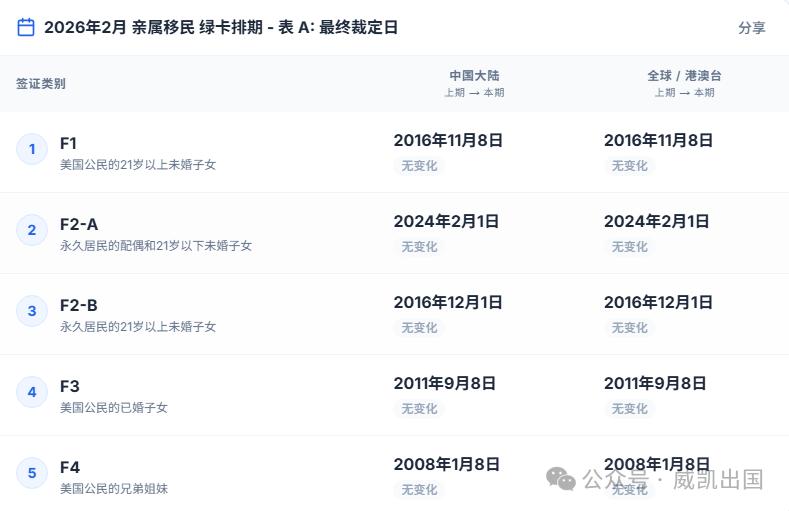The height and width of the screenshot is (511, 789).
Task: Click F3 中国大陆 date 2011年9月8日
Action: [x=445, y=383]
